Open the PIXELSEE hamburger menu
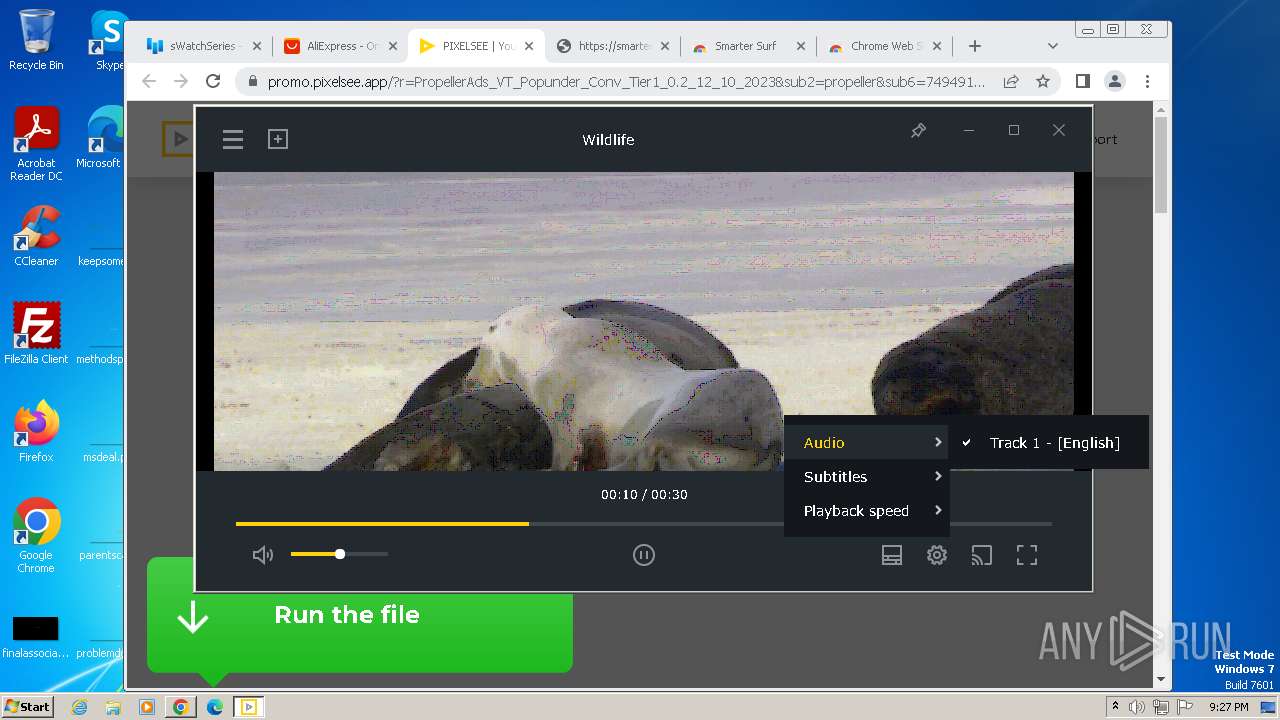The image size is (1280, 720). tap(233, 140)
